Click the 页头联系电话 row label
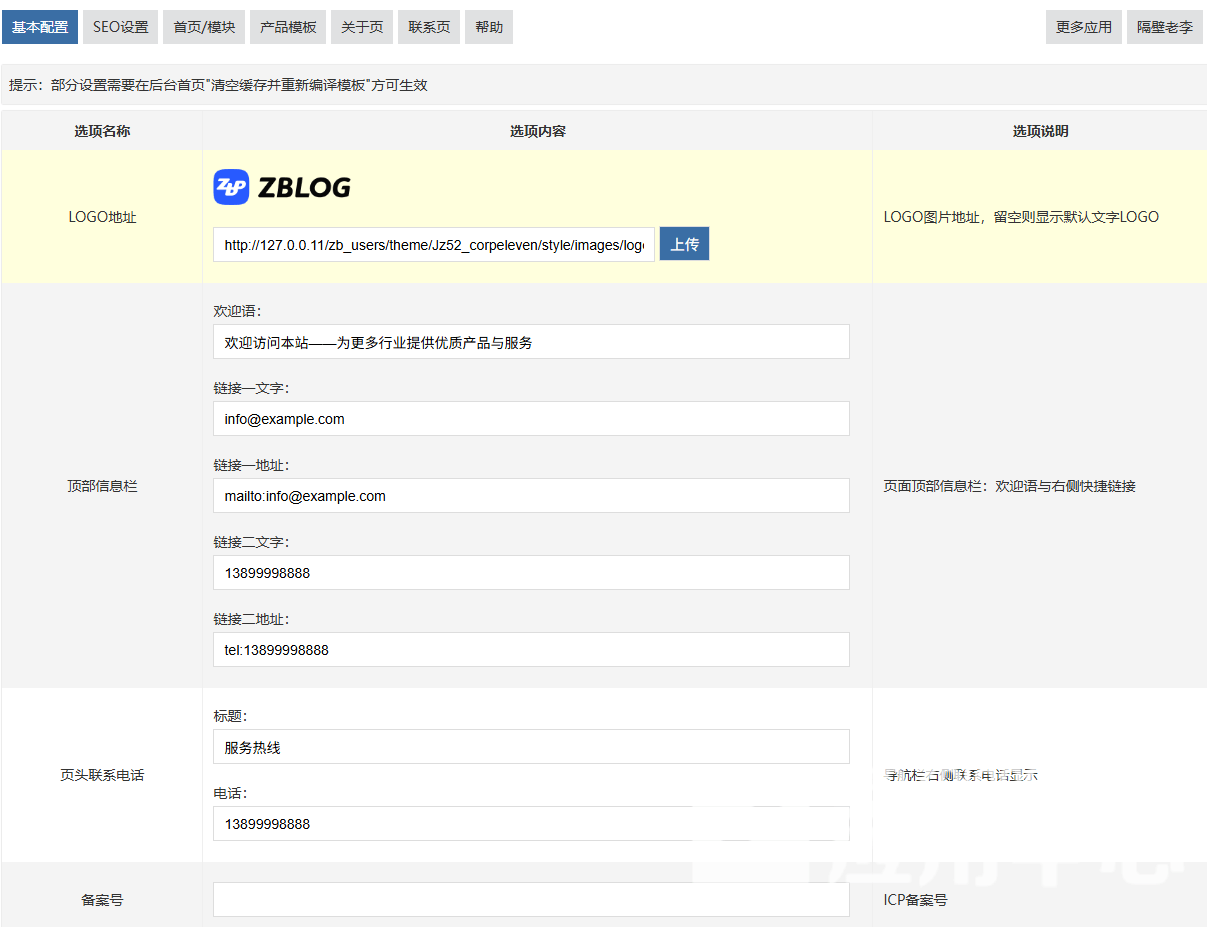Screen dimensions: 1207x927 click(x=102, y=775)
